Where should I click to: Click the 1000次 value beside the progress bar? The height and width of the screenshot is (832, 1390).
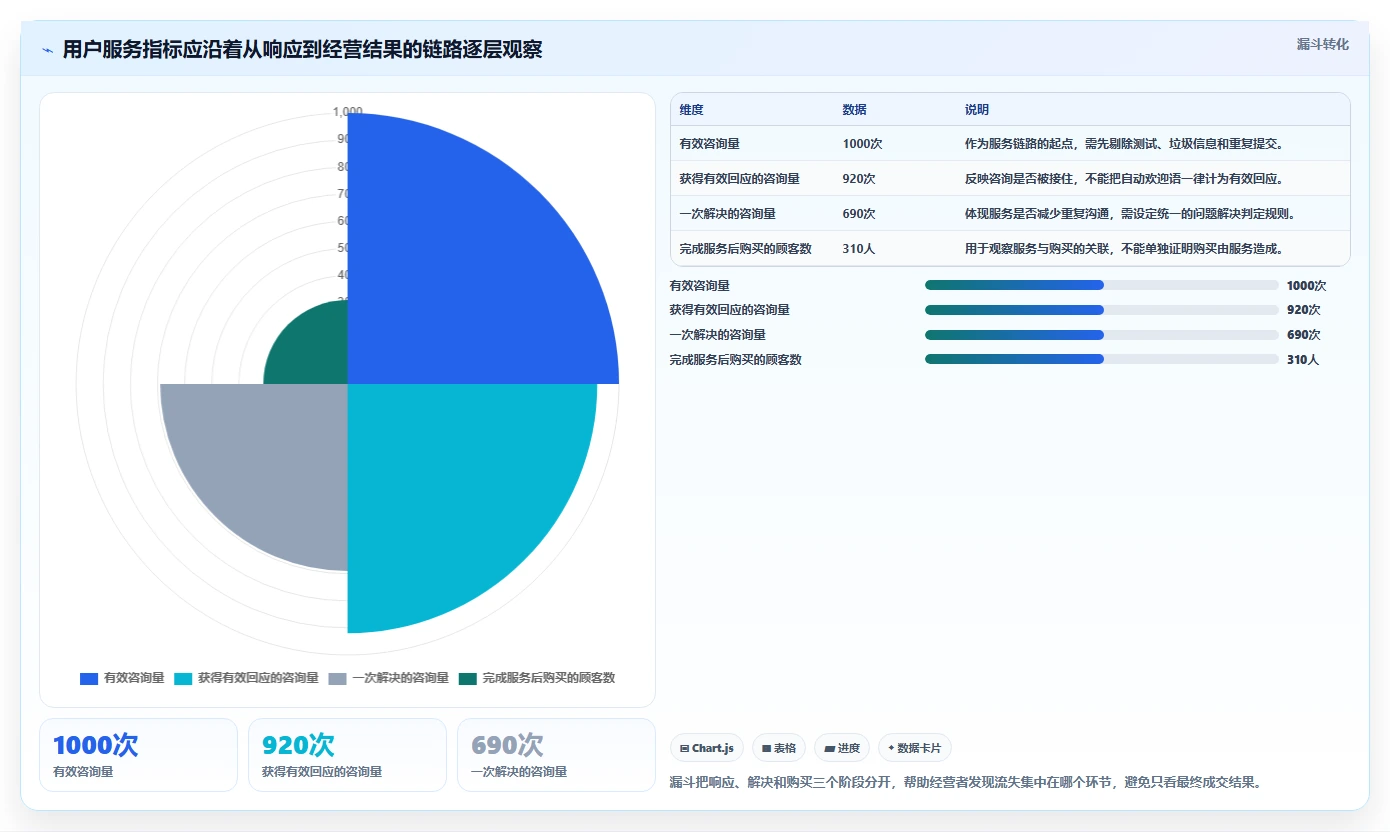pos(1306,285)
